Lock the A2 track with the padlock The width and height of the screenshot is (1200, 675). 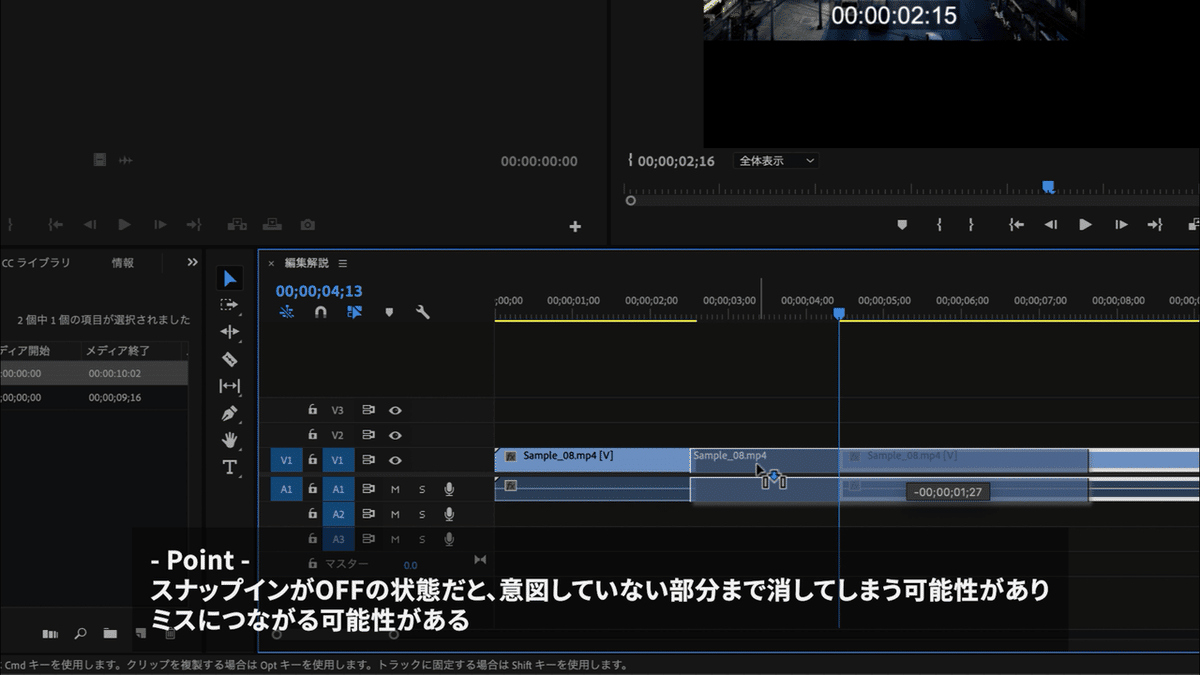click(312, 515)
